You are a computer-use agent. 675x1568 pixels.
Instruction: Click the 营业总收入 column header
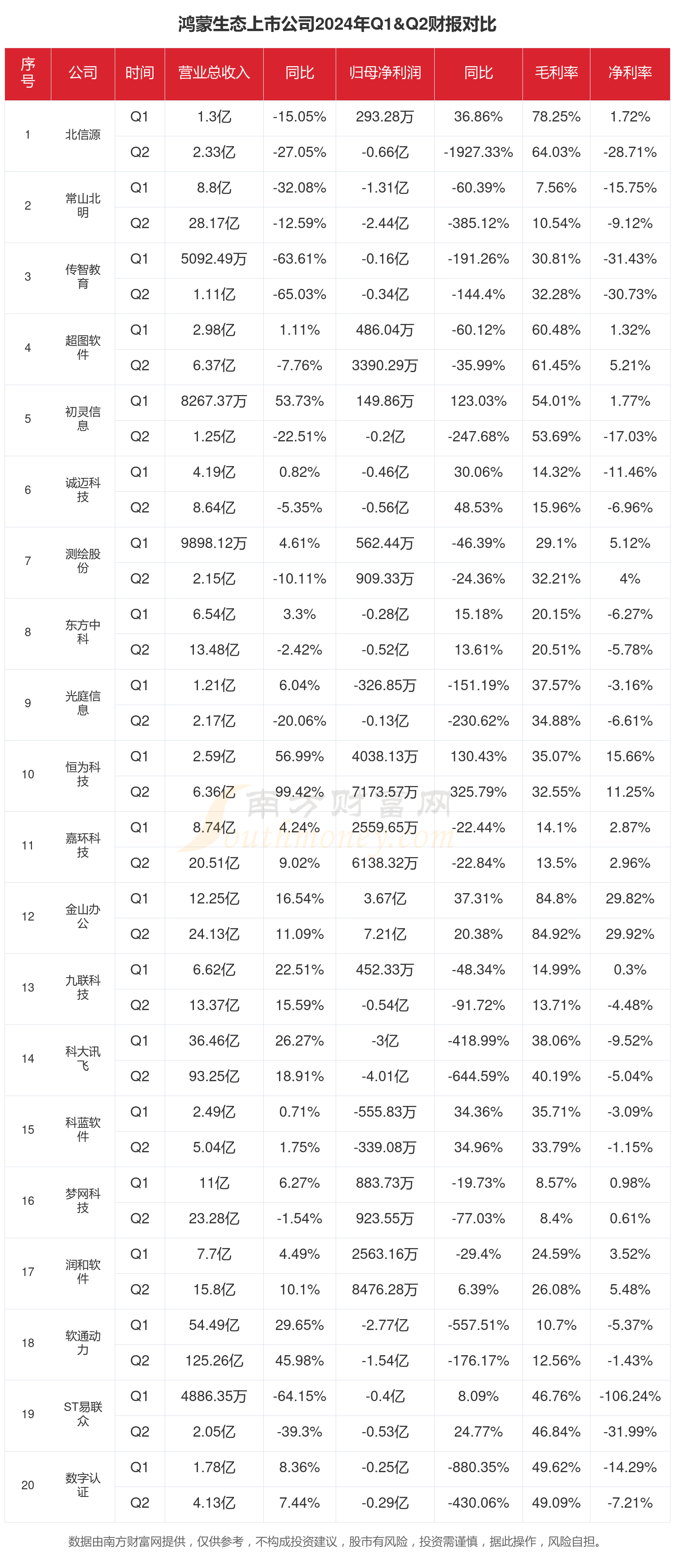click(x=214, y=73)
